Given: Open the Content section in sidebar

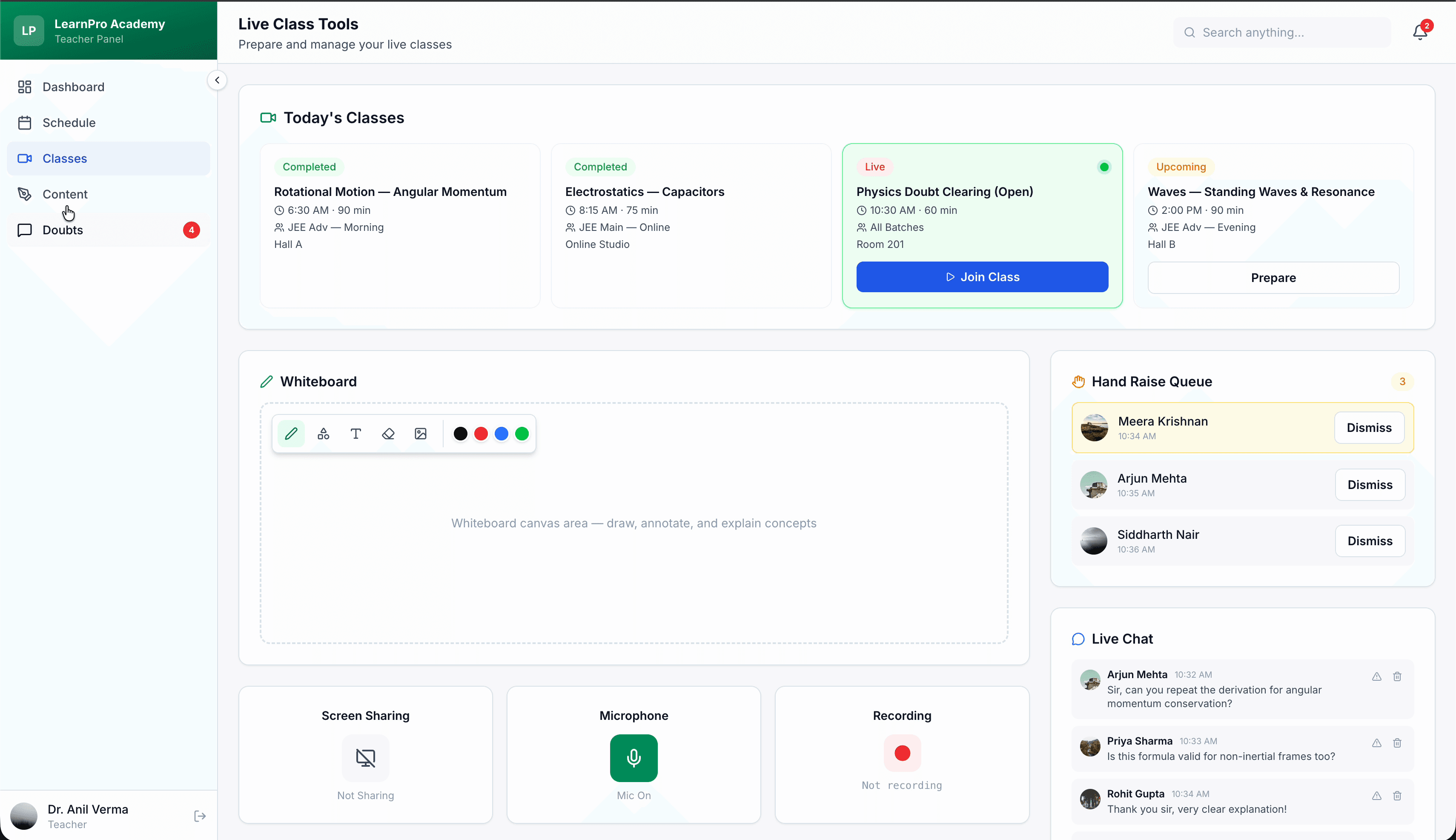Looking at the screenshot, I should click(x=65, y=194).
